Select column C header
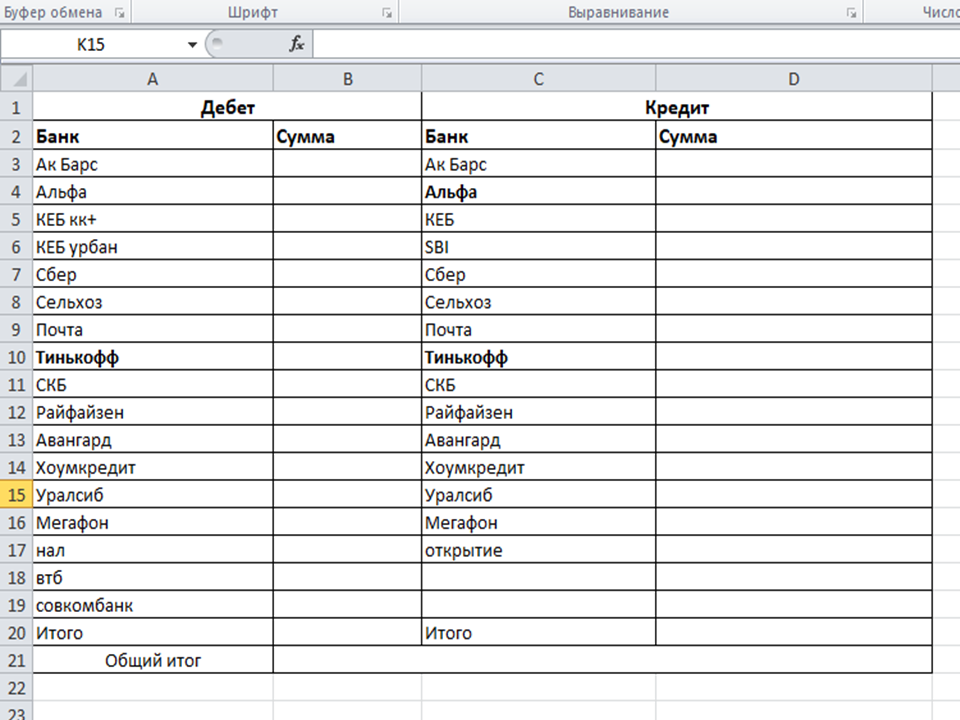 (x=538, y=79)
